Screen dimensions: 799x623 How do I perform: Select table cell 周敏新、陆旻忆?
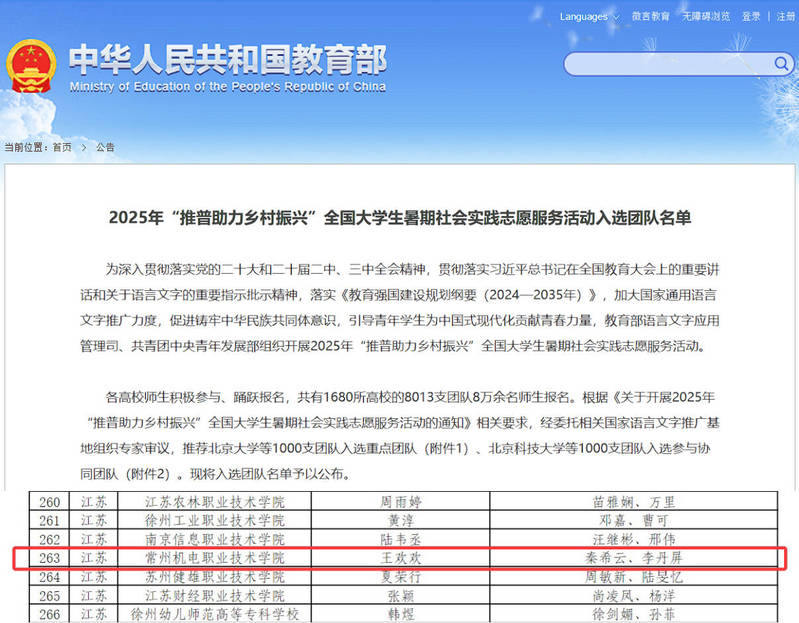pyautogui.click(x=634, y=577)
